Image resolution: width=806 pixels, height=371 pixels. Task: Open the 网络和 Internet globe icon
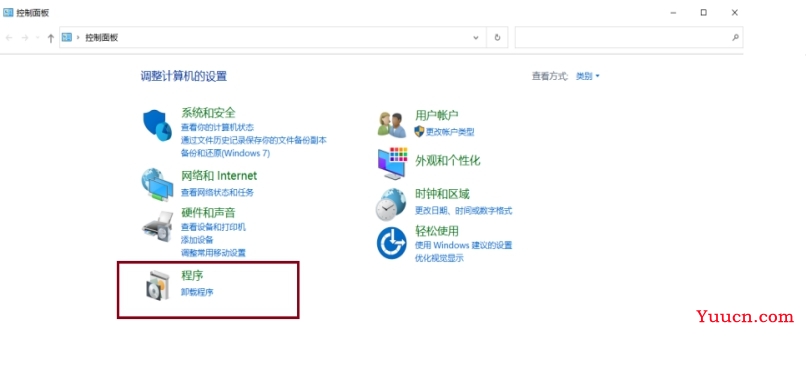tap(157, 184)
